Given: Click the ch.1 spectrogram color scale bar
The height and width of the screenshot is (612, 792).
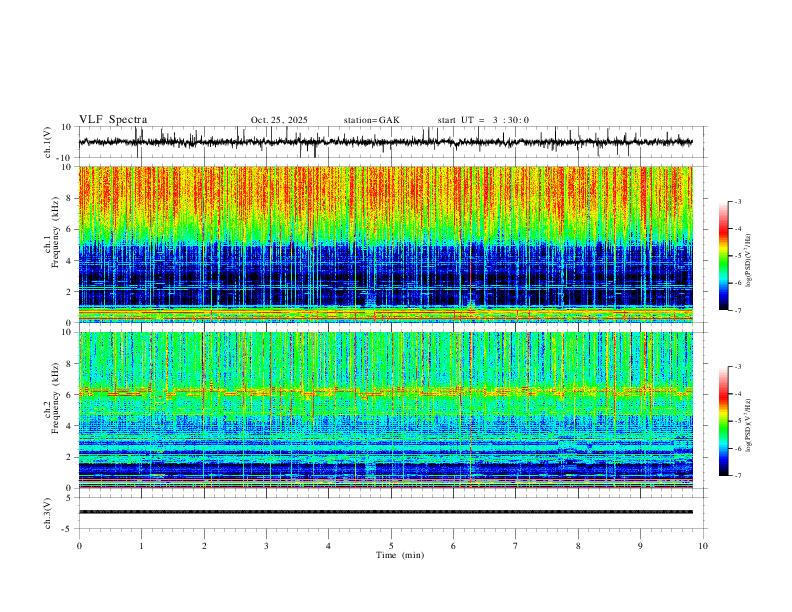Looking at the screenshot, I should (724, 256).
